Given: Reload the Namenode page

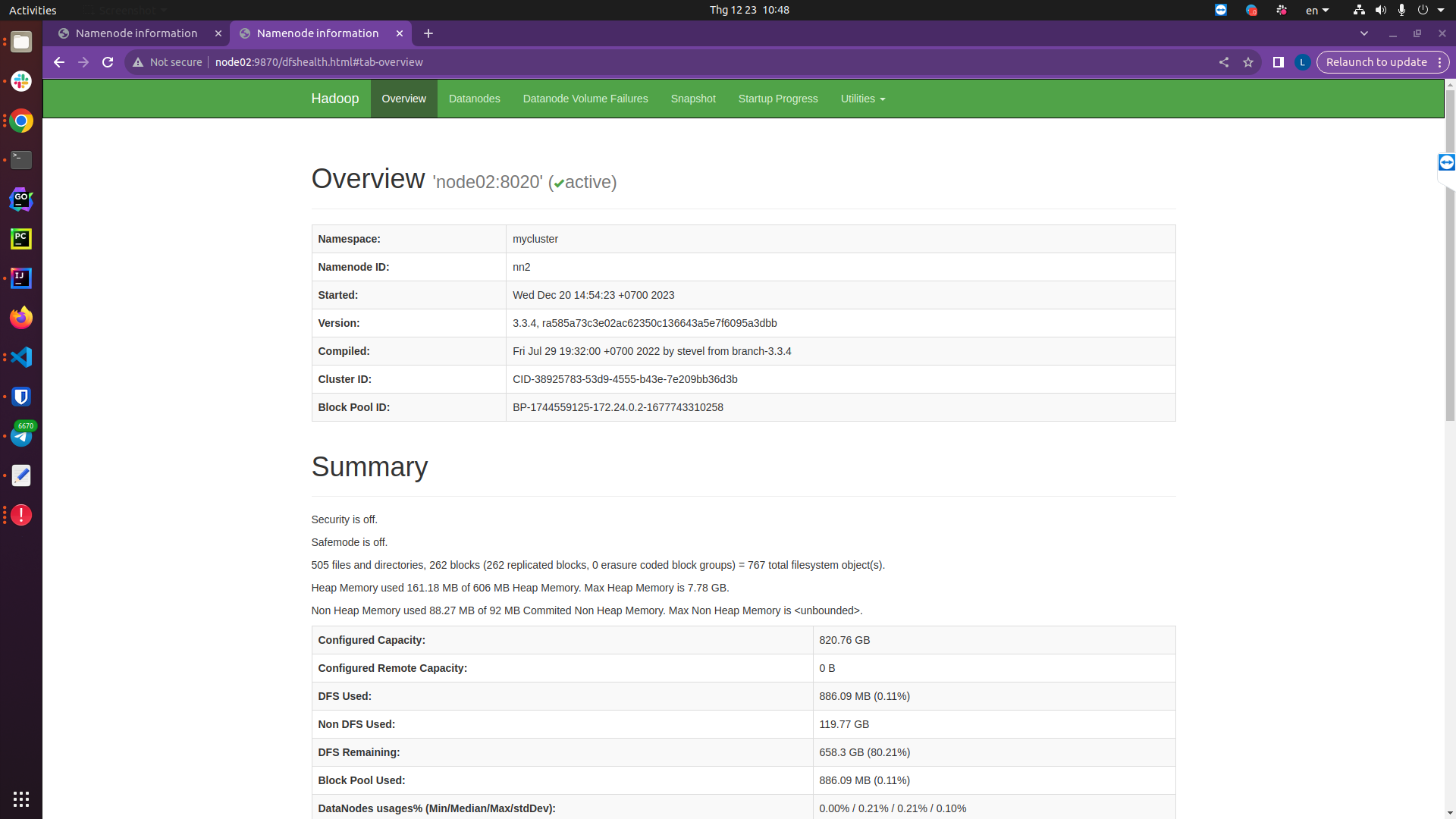Looking at the screenshot, I should coord(108,62).
